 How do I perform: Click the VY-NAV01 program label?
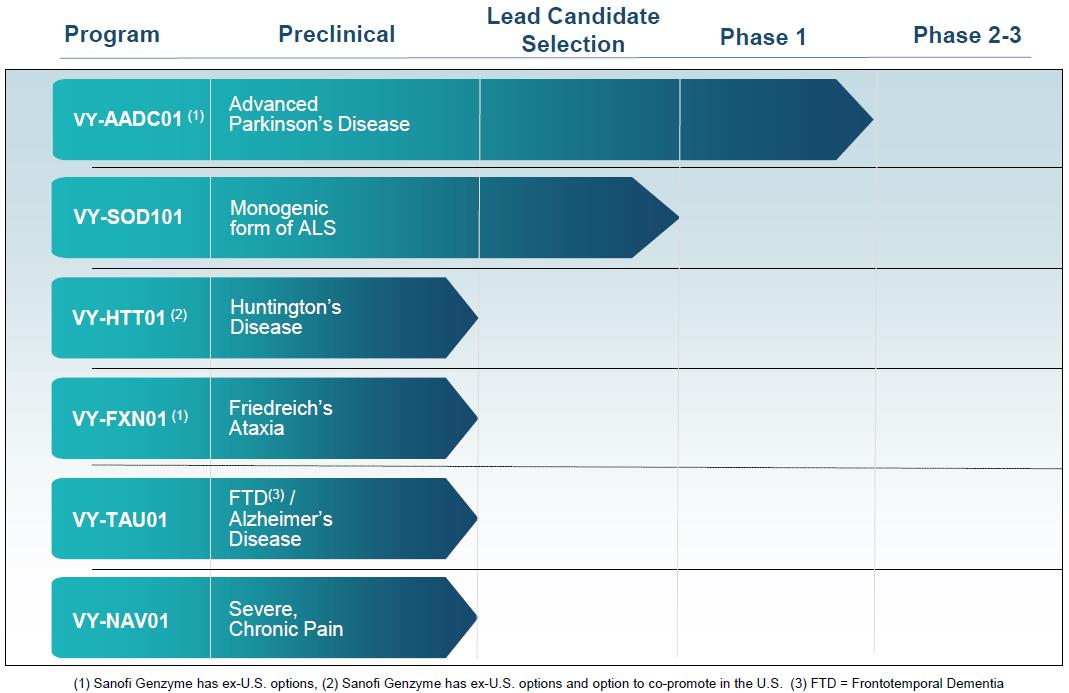pyautogui.click(x=121, y=620)
